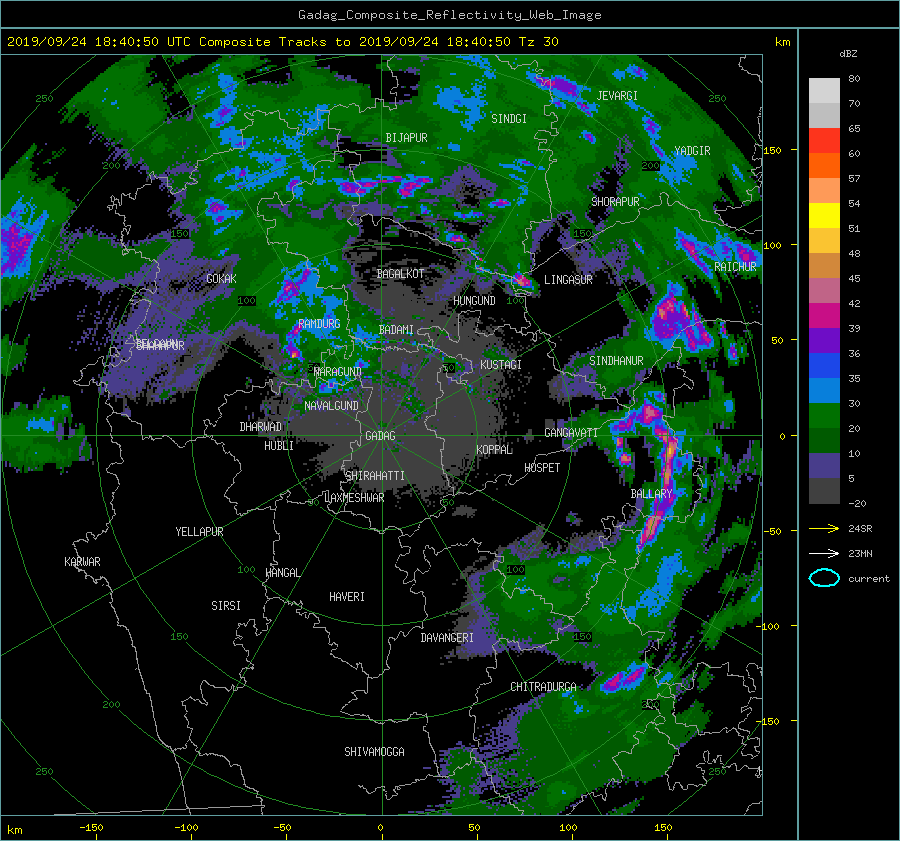Select the blue 36 dBZ color swatch
The width and height of the screenshot is (900, 841).
pyautogui.click(x=824, y=365)
